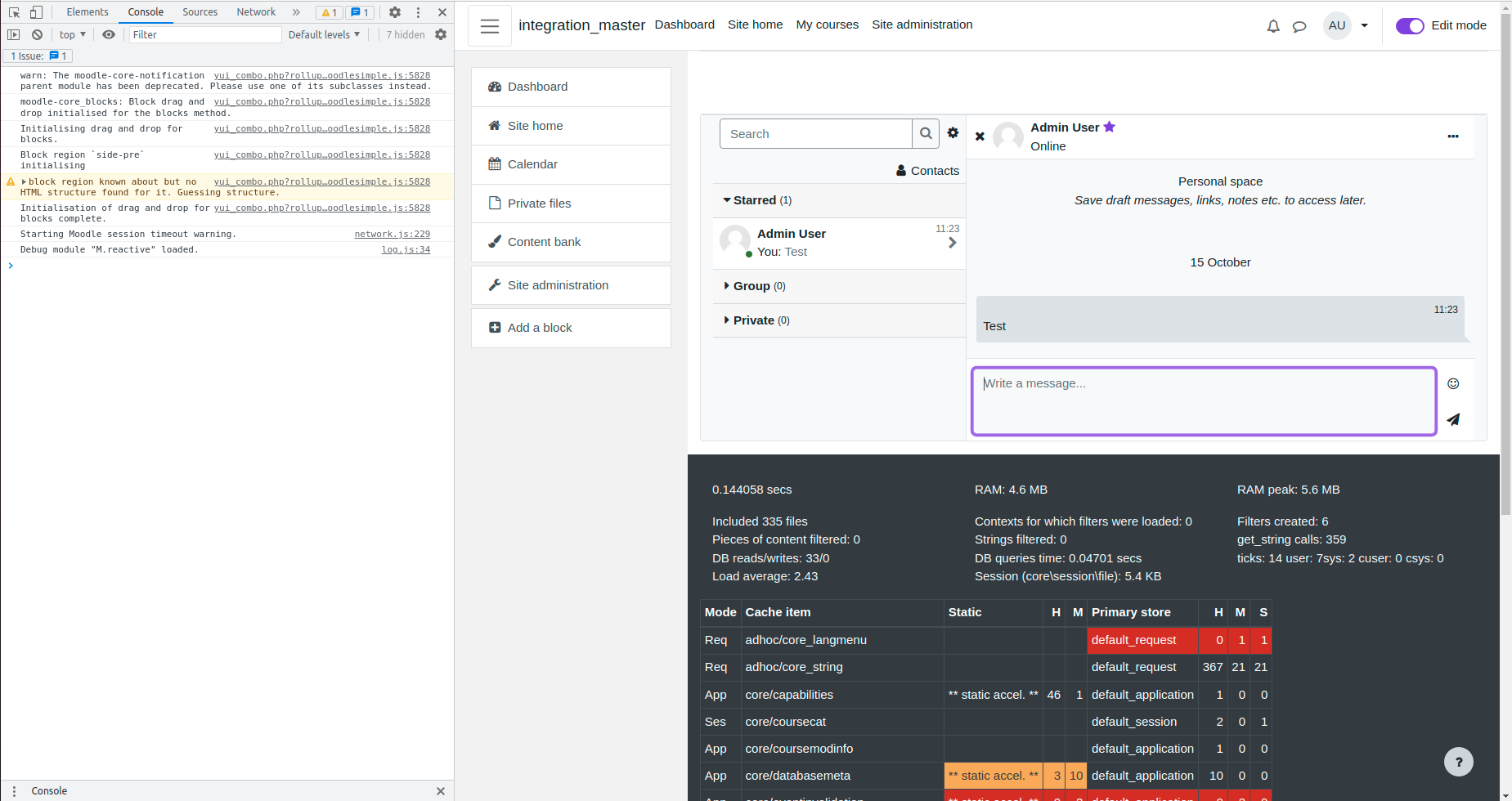Switch to the Network tab

(x=256, y=12)
